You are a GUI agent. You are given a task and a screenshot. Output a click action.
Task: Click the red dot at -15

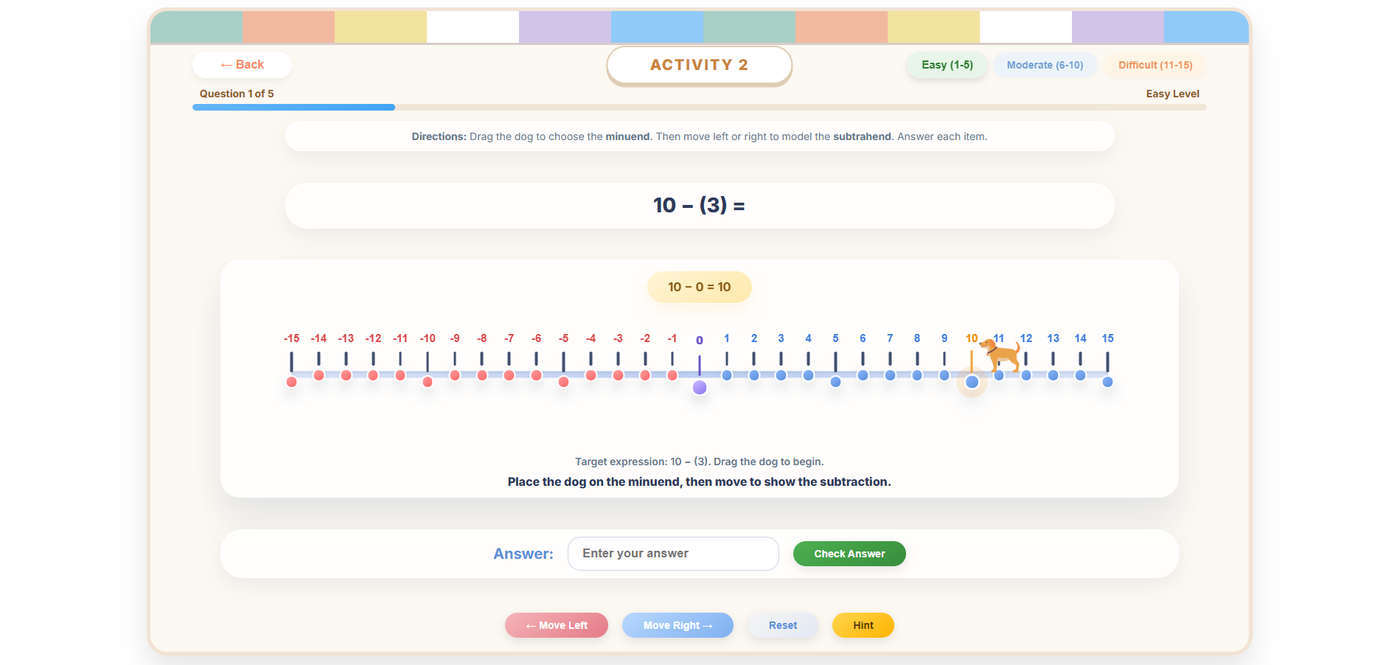(292, 382)
